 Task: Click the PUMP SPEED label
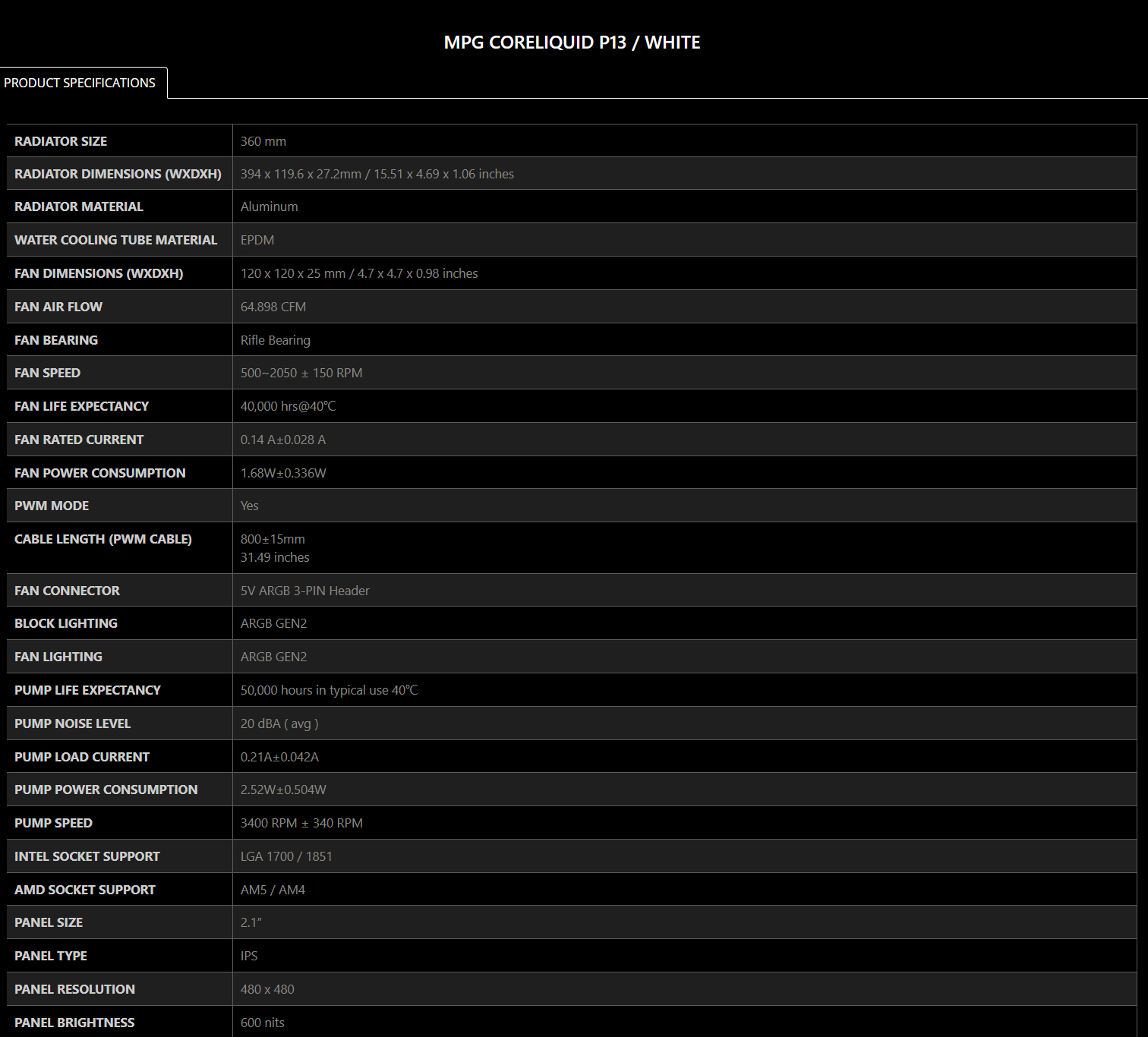tap(53, 823)
